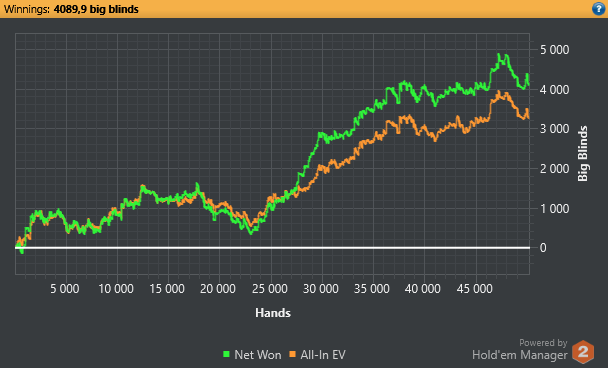The image size is (608, 368).
Task: Click the Hands x-axis title
Action: (273, 313)
